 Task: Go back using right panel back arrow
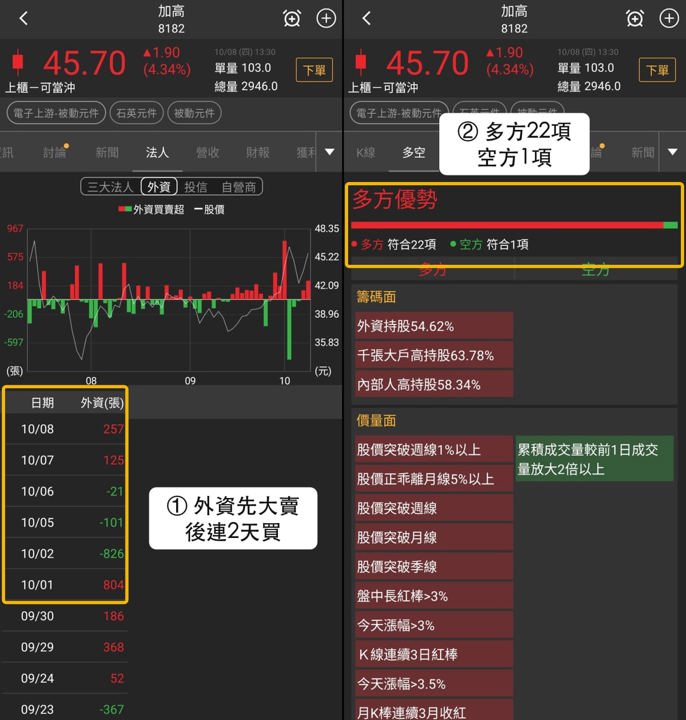click(366, 18)
